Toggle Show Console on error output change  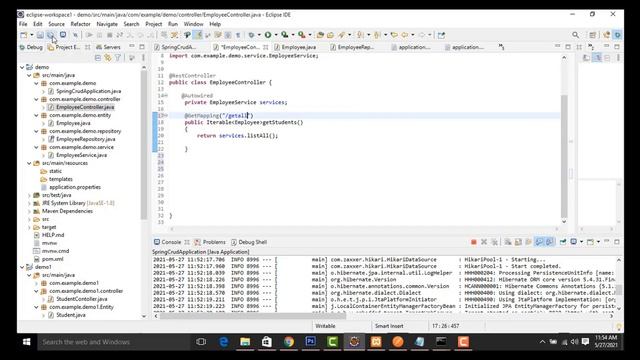549,242
